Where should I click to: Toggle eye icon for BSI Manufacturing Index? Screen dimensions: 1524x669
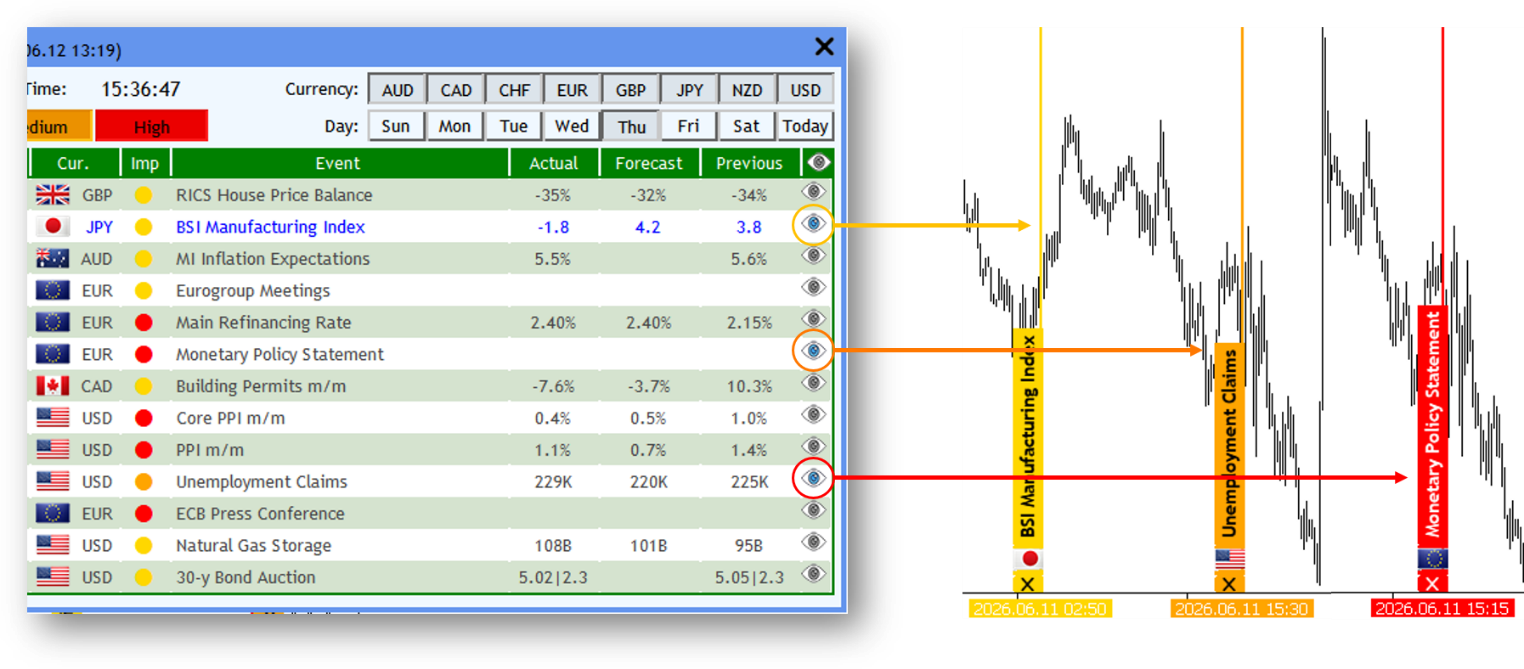coord(814,224)
